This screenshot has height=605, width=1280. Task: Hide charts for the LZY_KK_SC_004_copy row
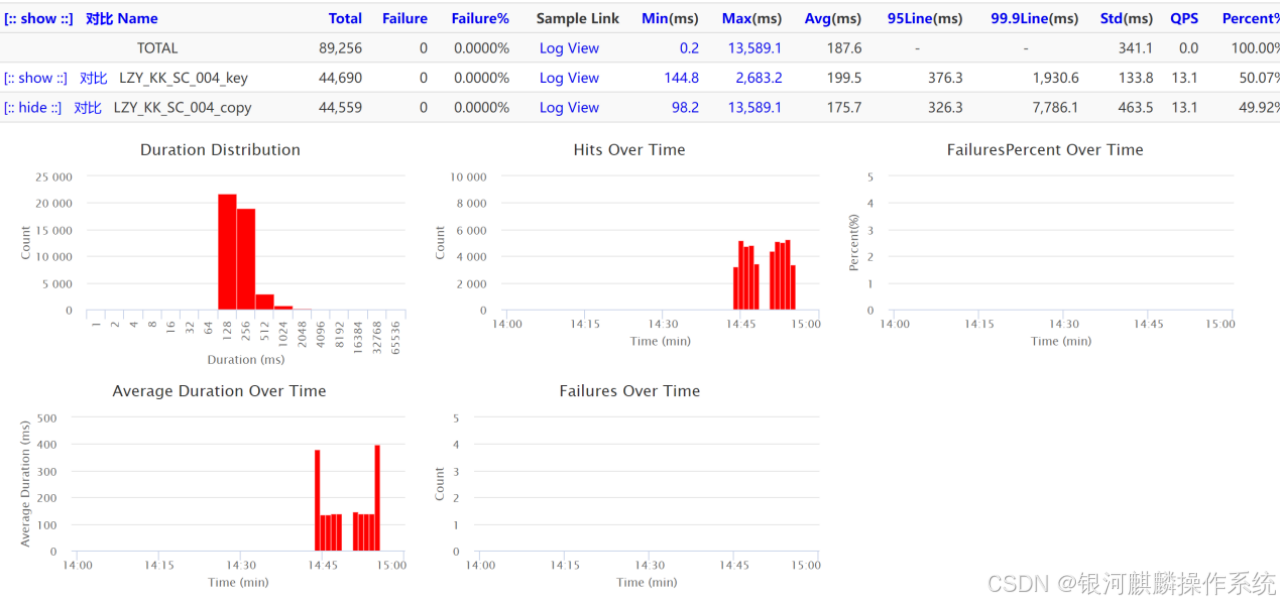(33, 108)
